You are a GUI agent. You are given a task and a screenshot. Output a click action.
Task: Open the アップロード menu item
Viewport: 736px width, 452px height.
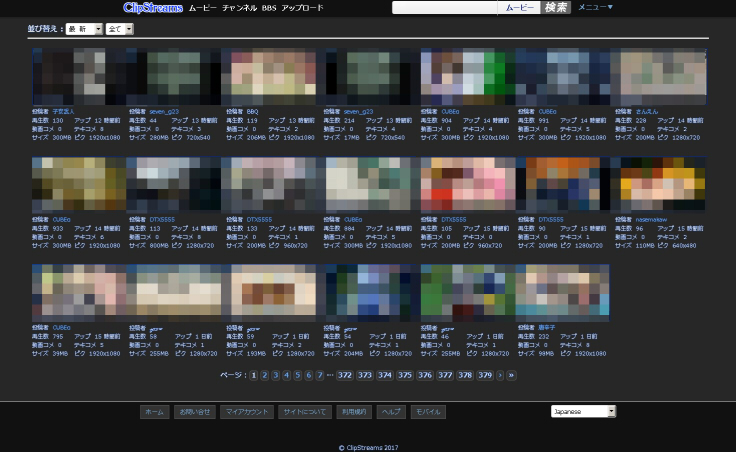[302, 8]
